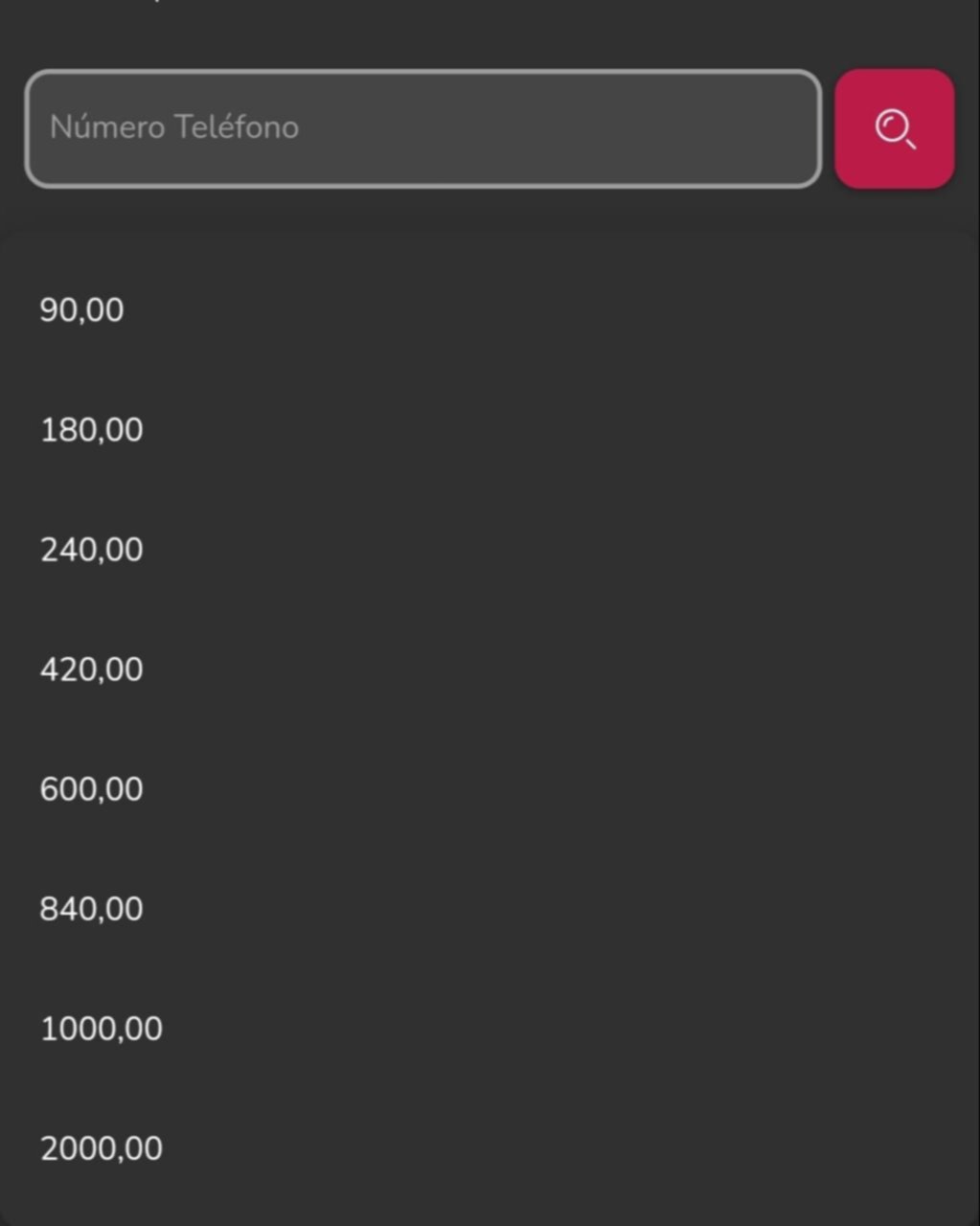The image size is (980, 1226).
Task: Click the red magnifying glass search button
Action: pyautogui.click(x=894, y=128)
